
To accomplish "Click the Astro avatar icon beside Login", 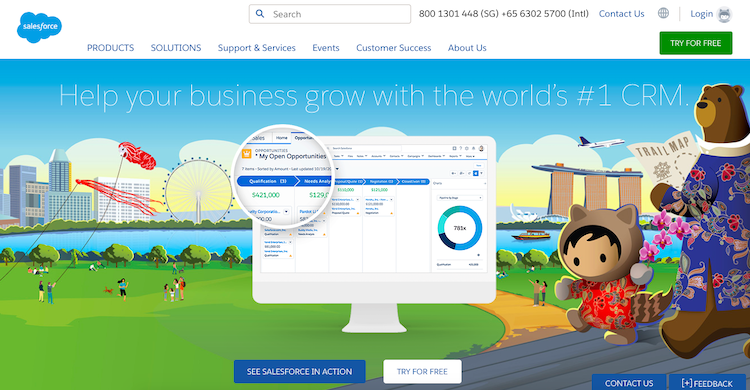I will [x=725, y=14].
